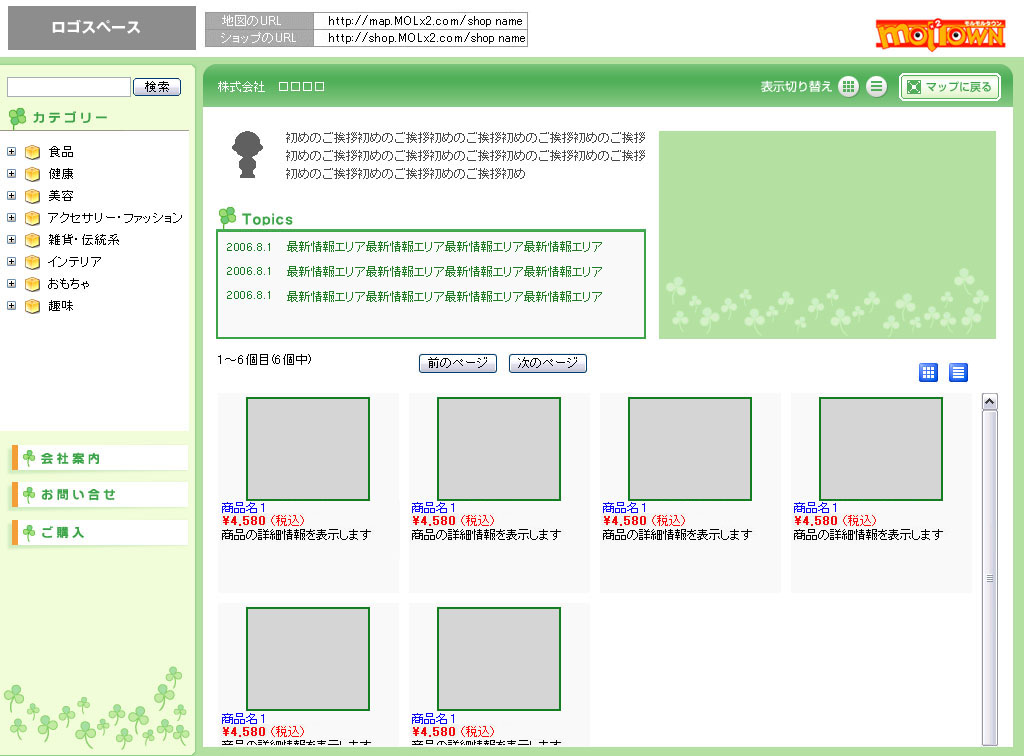Click the large green banner image
The height and width of the screenshot is (756, 1024).
tap(827, 235)
